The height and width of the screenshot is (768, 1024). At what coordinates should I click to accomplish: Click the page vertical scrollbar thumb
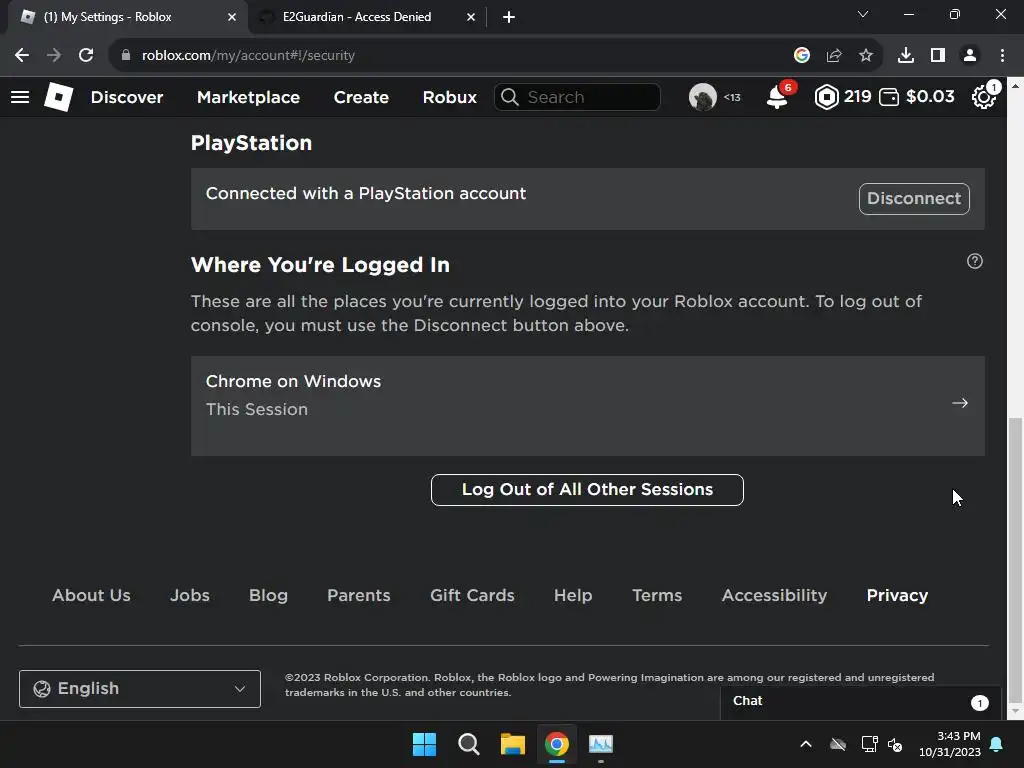[1015, 558]
